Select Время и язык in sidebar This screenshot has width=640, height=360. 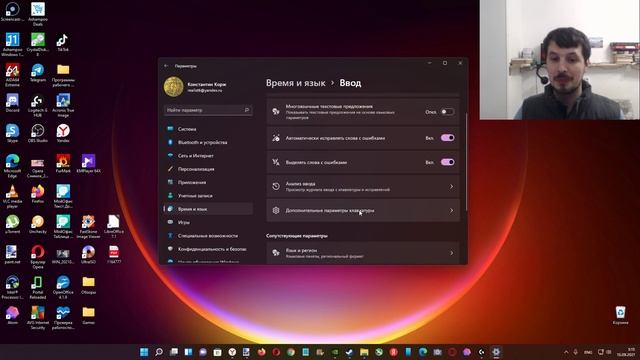click(208, 209)
